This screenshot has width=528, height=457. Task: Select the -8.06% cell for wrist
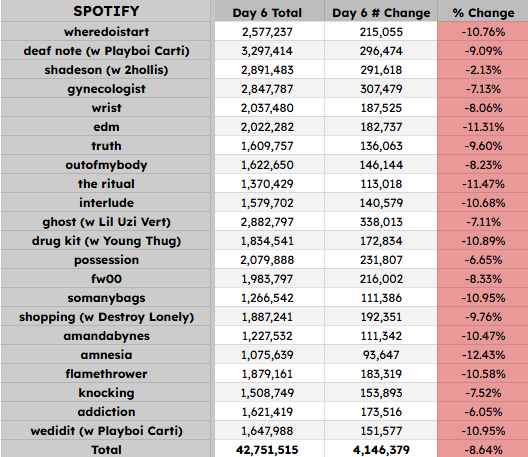[483, 108]
